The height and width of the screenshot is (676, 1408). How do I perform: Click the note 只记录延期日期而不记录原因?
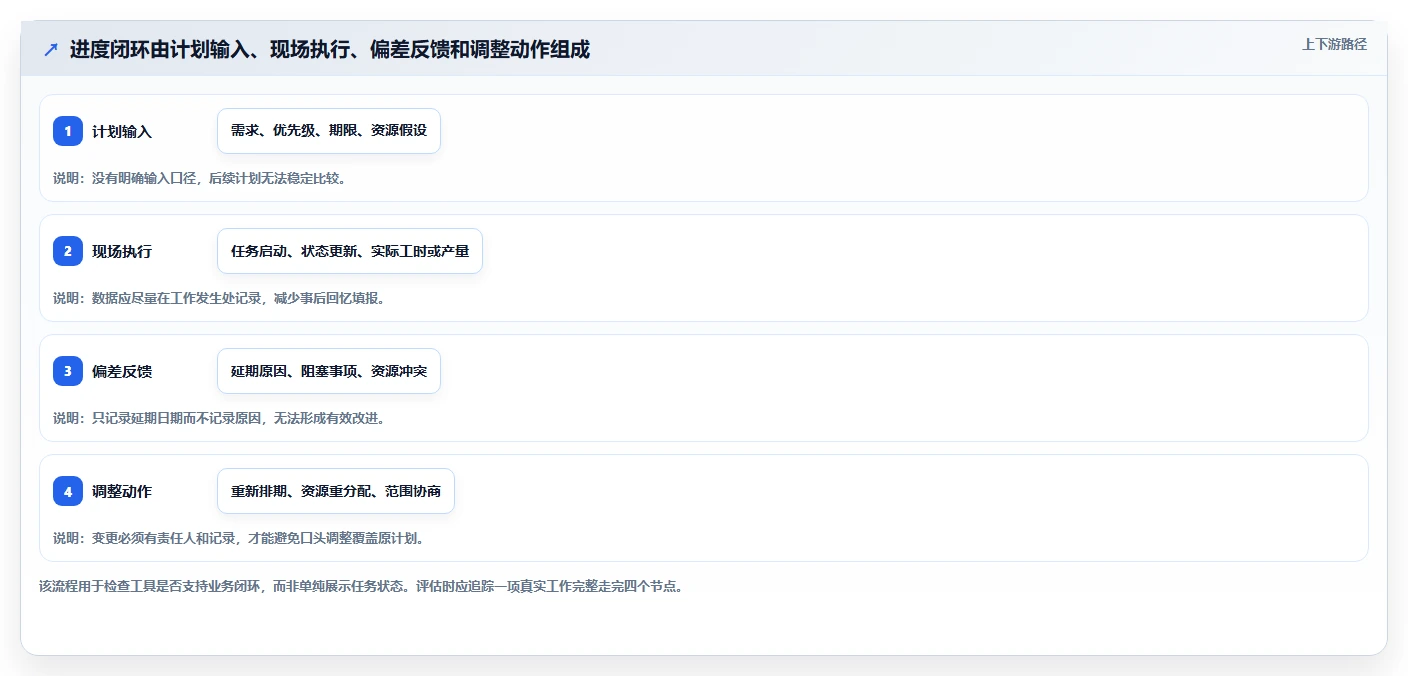[x=176, y=418]
